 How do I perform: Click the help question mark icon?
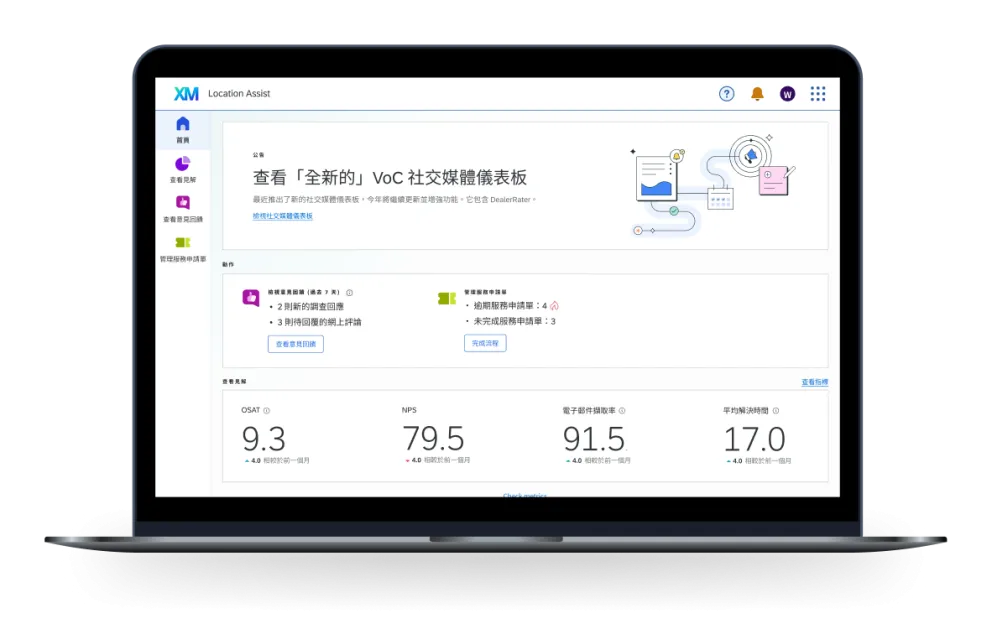tap(727, 93)
